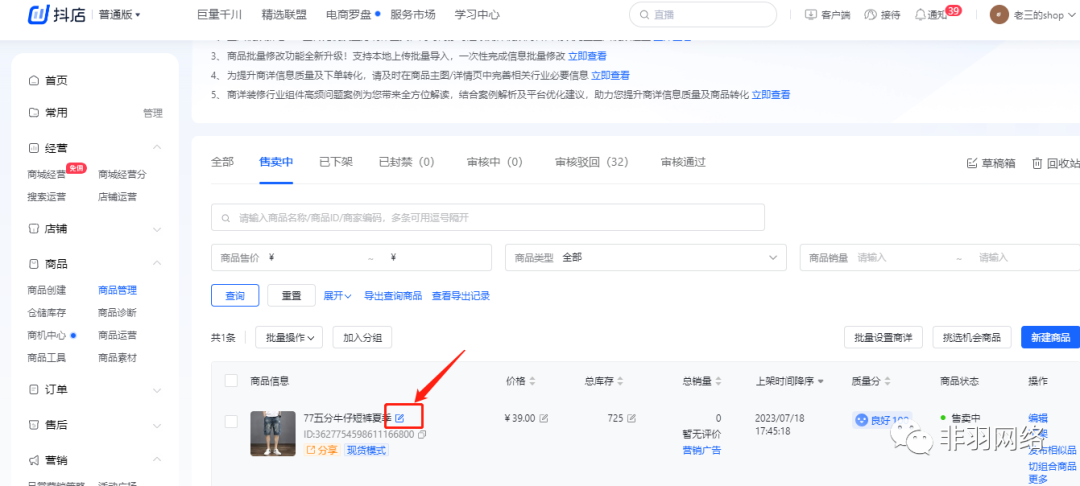
Task: Check the box for the denim shorts product
Action: pyautogui.click(x=231, y=420)
